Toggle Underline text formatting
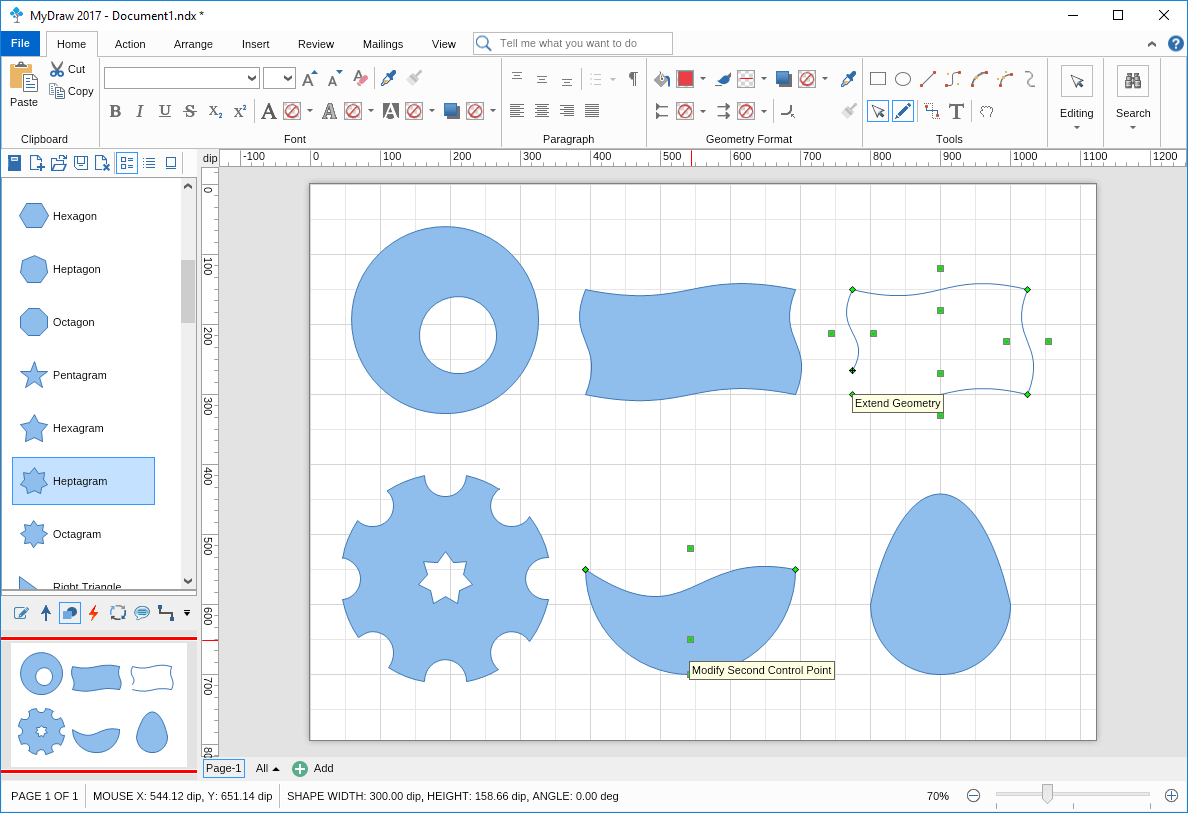Image resolution: width=1188 pixels, height=813 pixels. pyautogui.click(x=163, y=111)
